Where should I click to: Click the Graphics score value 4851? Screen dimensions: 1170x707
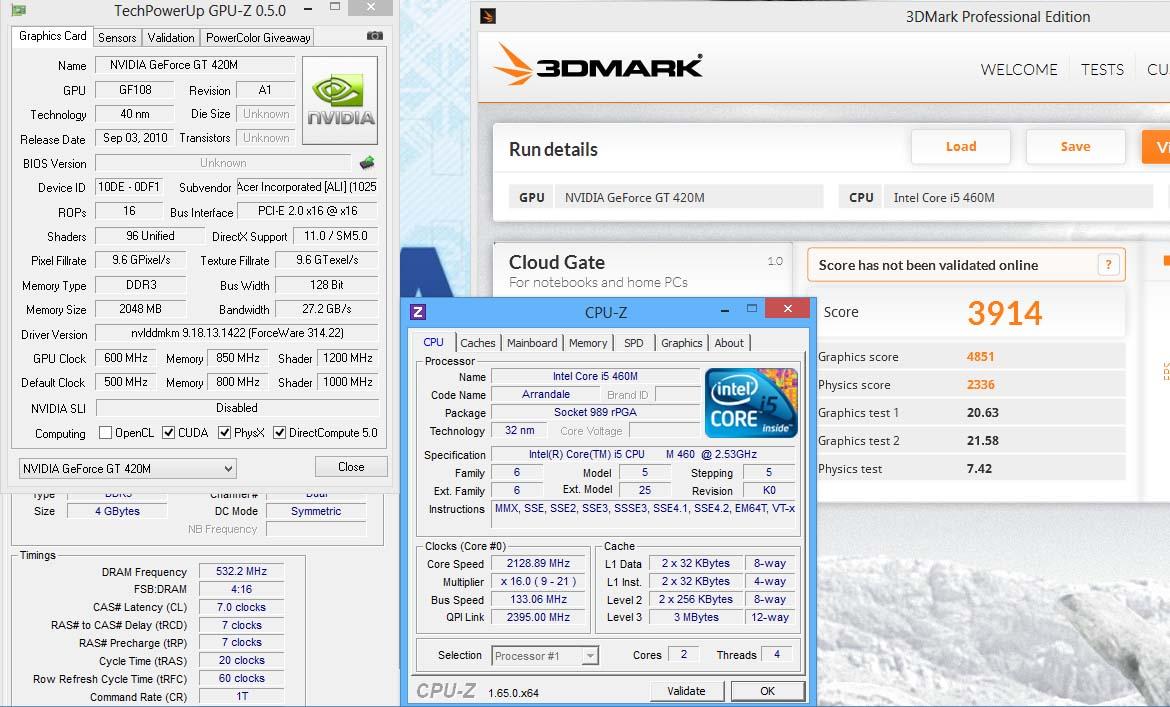(980, 356)
